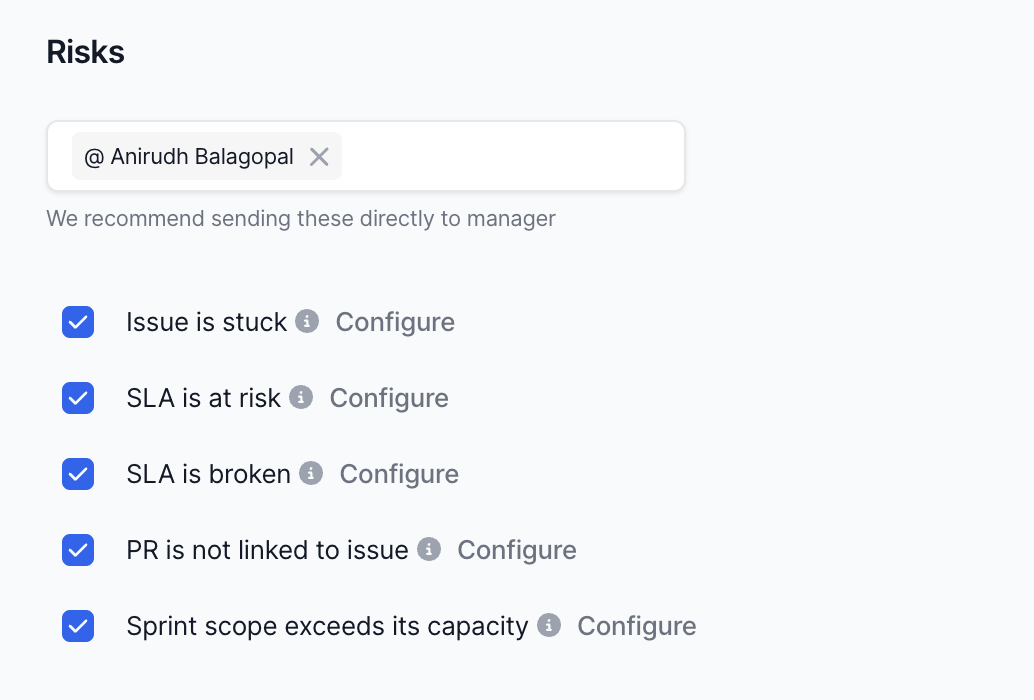Untick the PR is not linked to issue checkbox
Screen dimensions: 1034x700
pyautogui.click(x=78, y=550)
